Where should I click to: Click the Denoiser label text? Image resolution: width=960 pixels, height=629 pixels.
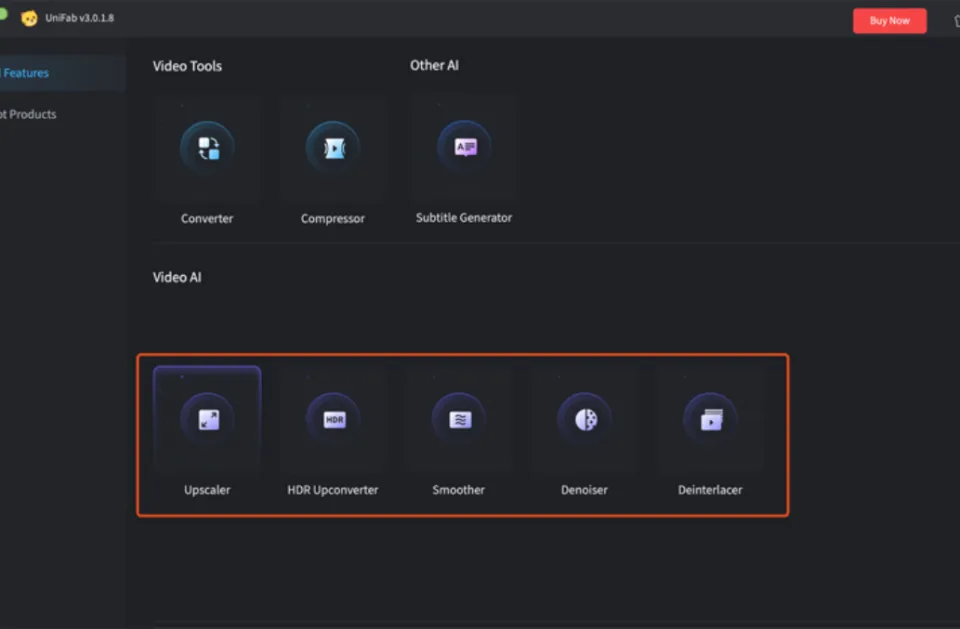tap(584, 490)
